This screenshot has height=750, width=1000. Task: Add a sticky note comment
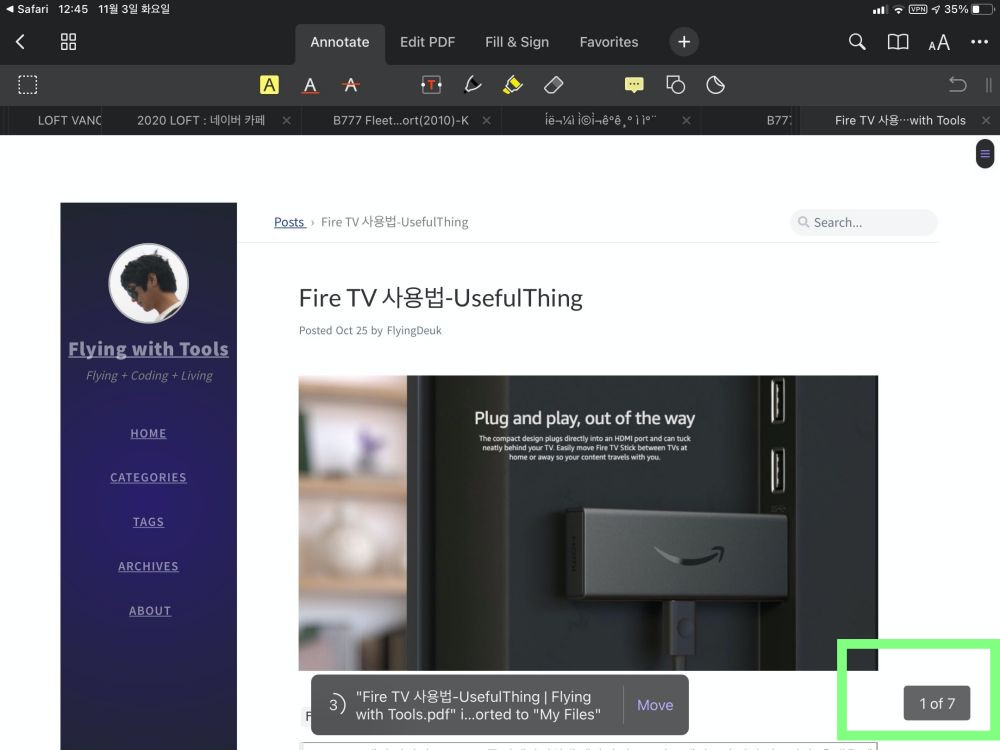click(x=634, y=85)
